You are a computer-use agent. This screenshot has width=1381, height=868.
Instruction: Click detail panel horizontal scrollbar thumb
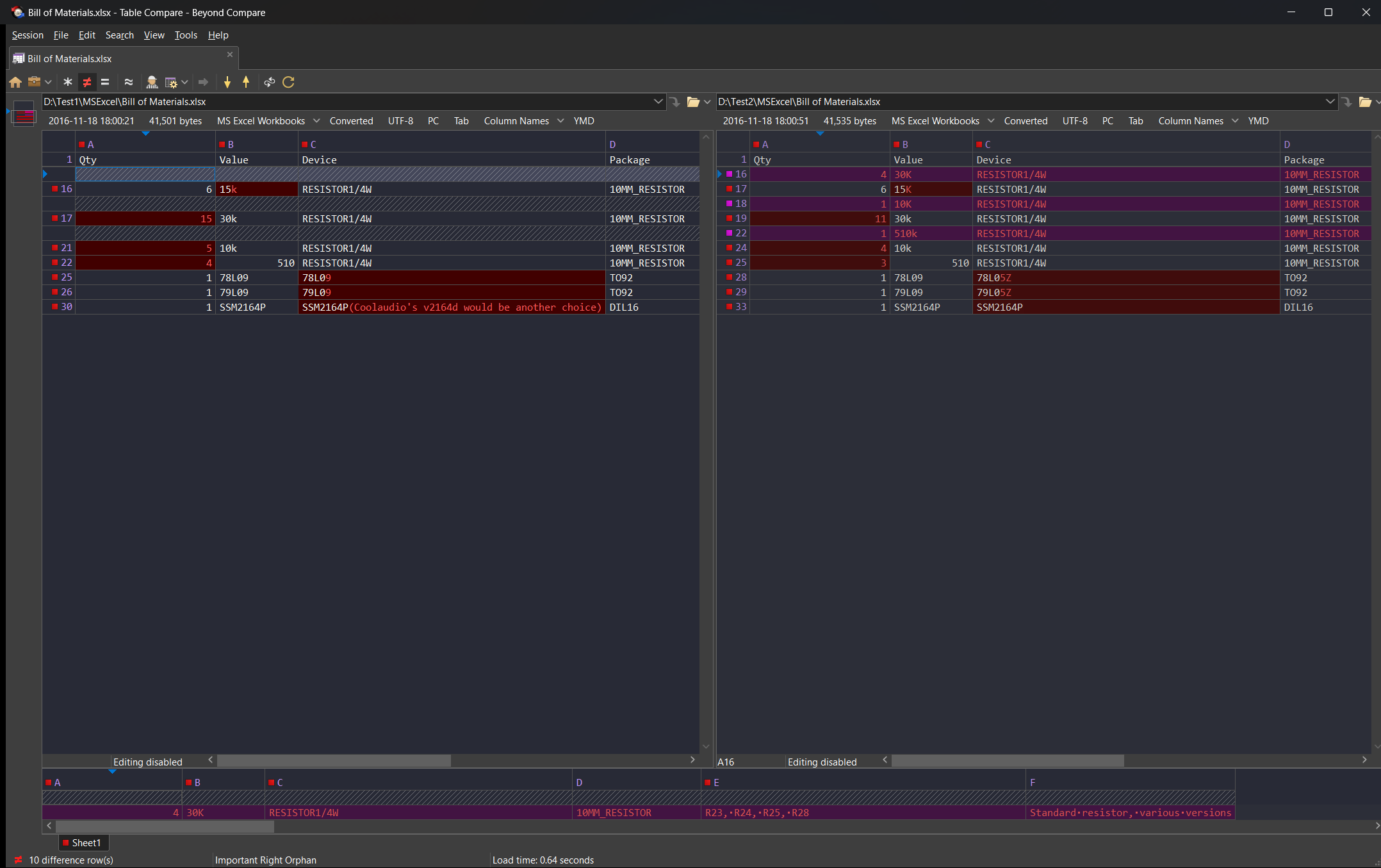(x=165, y=826)
